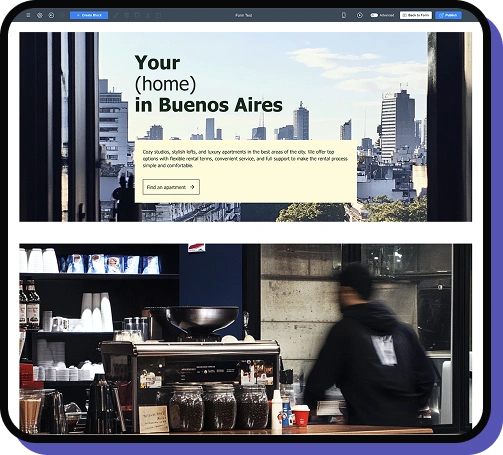Toggle the Advanced switch

[x=374, y=15]
